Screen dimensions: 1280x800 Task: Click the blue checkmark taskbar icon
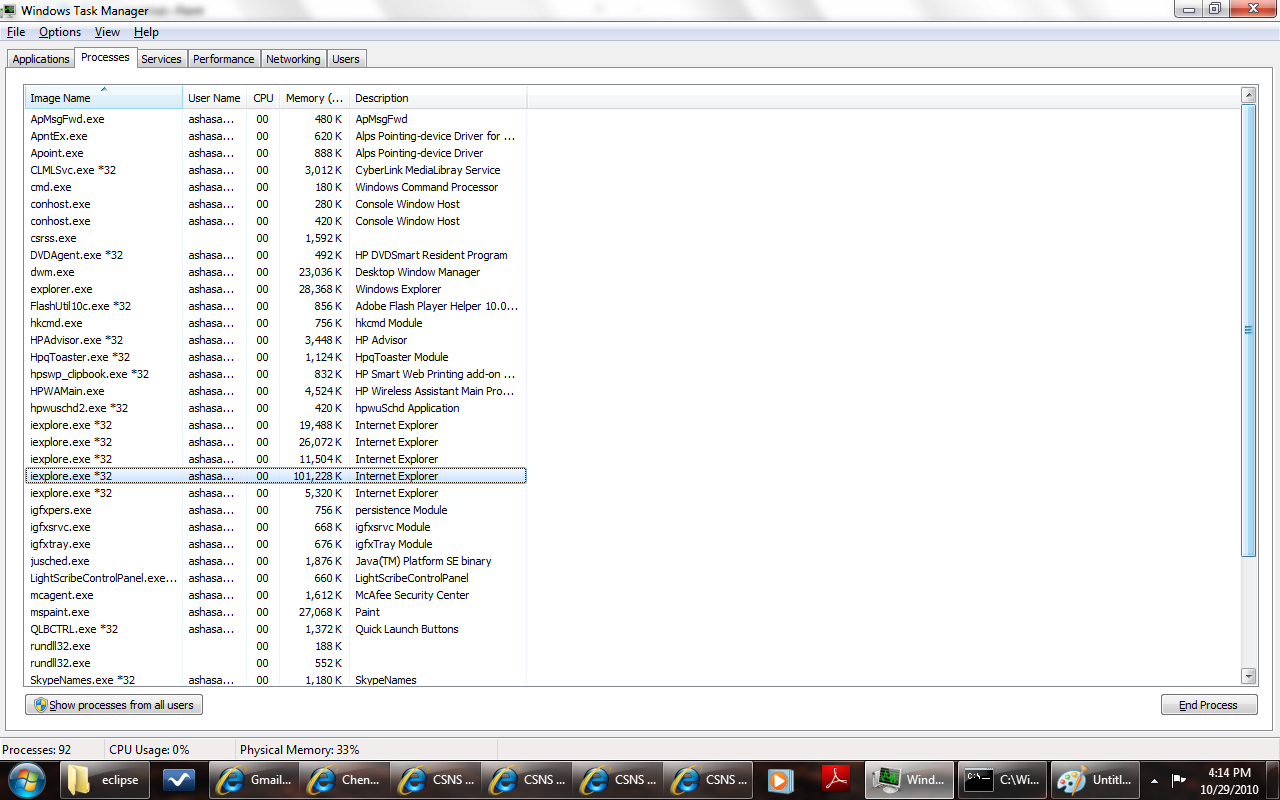point(178,780)
